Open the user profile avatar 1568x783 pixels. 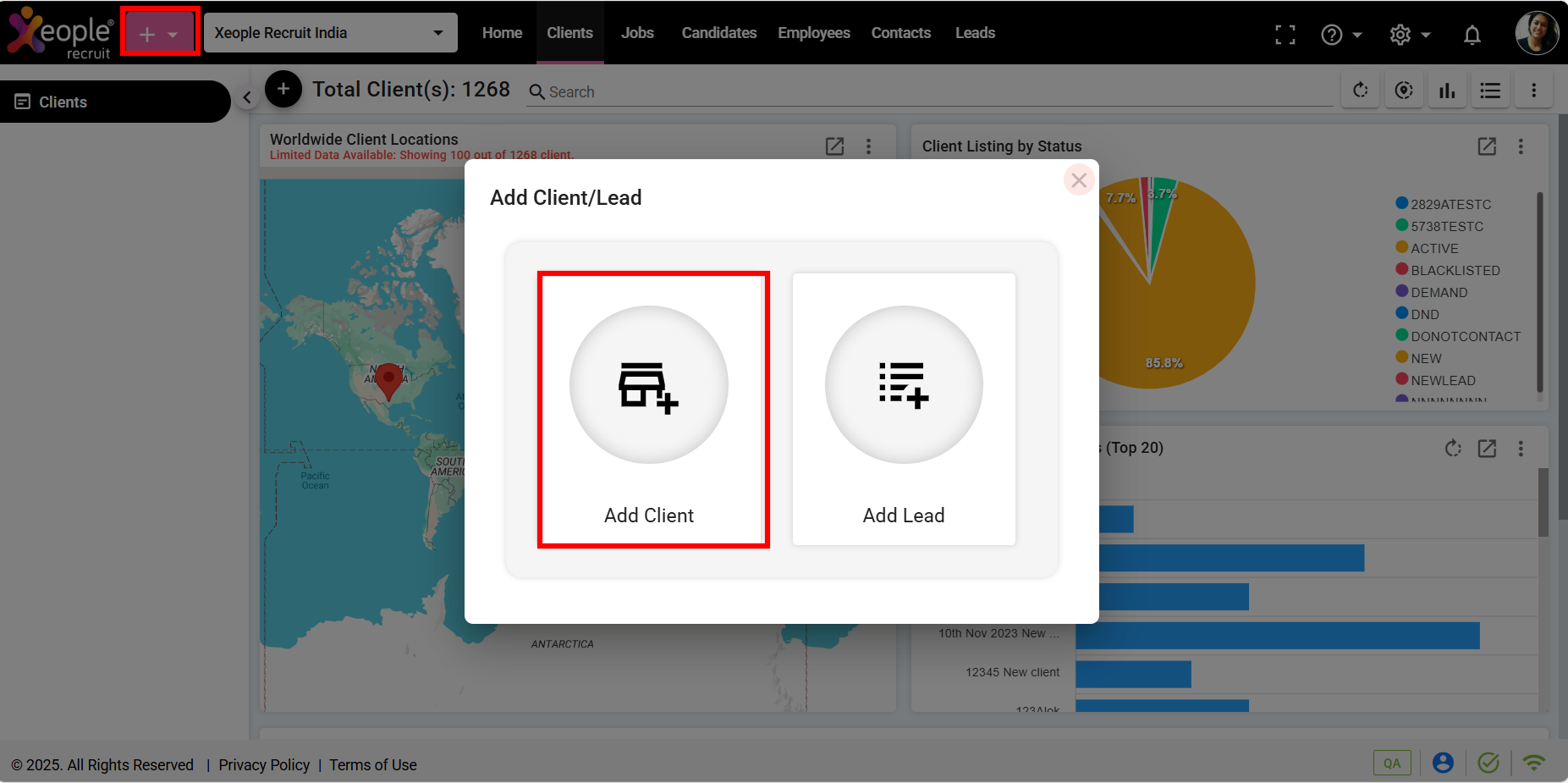[1537, 33]
